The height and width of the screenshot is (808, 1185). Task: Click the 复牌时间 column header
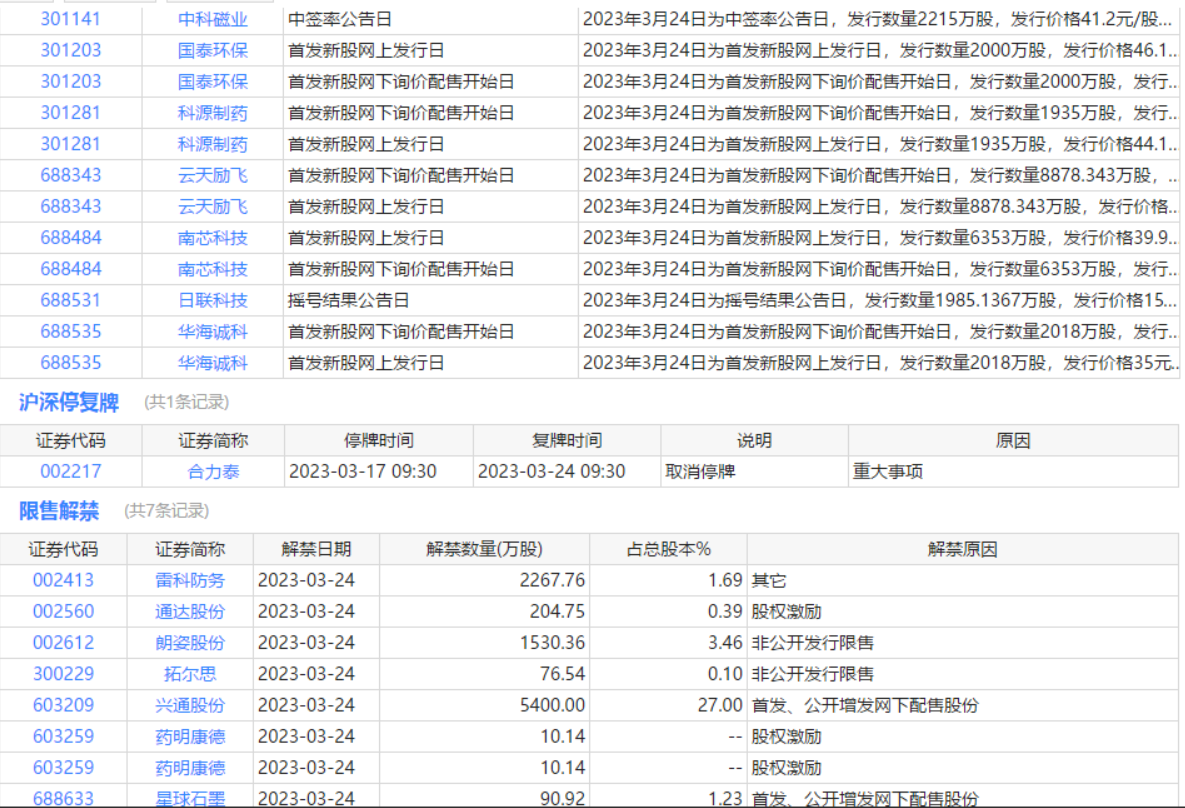click(x=567, y=441)
